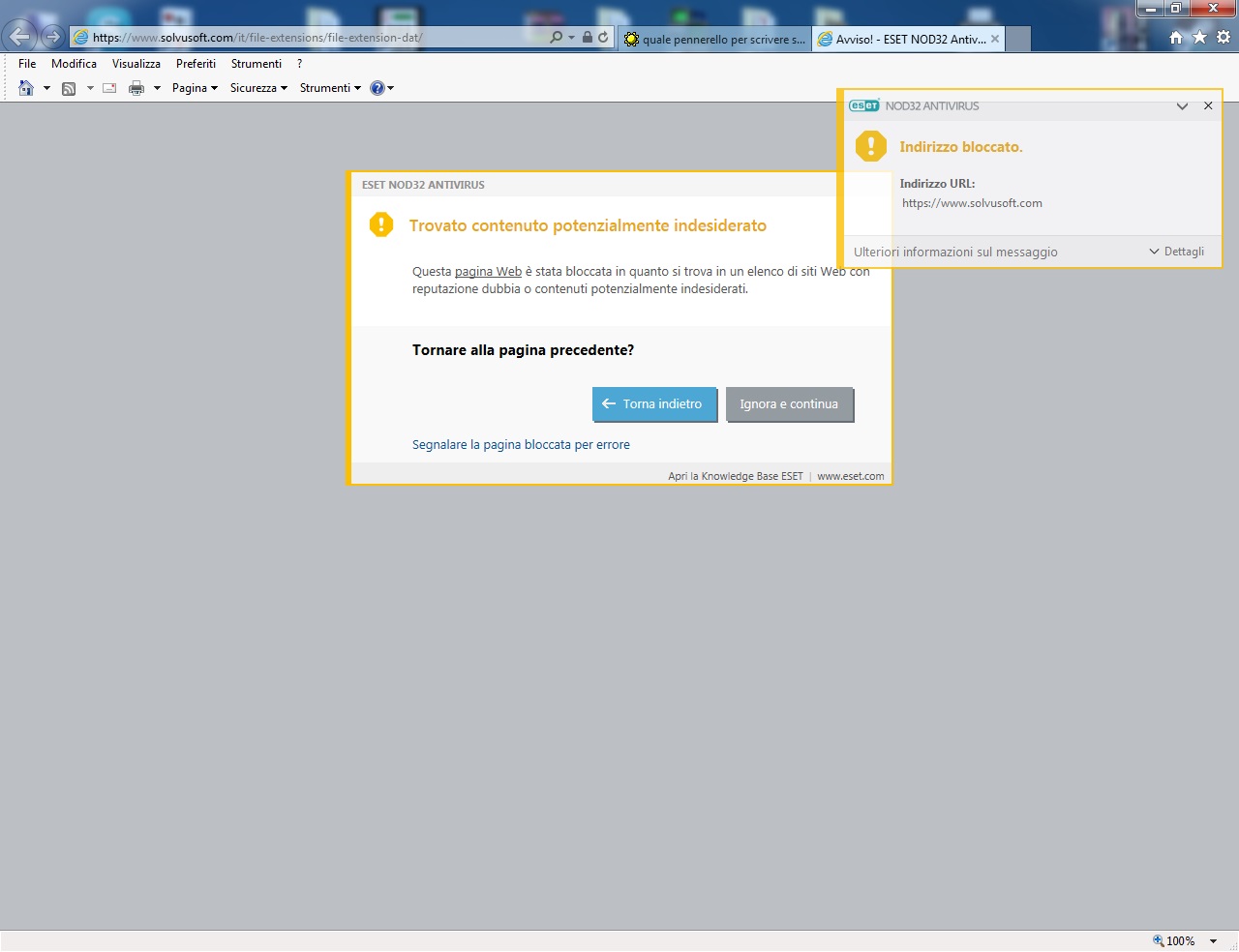The height and width of the screenshot is (952, 1239).
Task: Refresh the page with the reload icon
Action: click(x=603, y=37)
